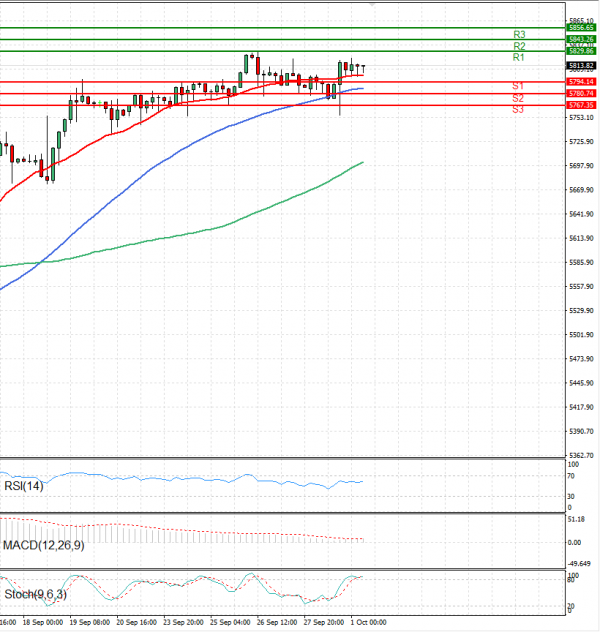Click the 5417.90 price axis value

pos(581,407)
